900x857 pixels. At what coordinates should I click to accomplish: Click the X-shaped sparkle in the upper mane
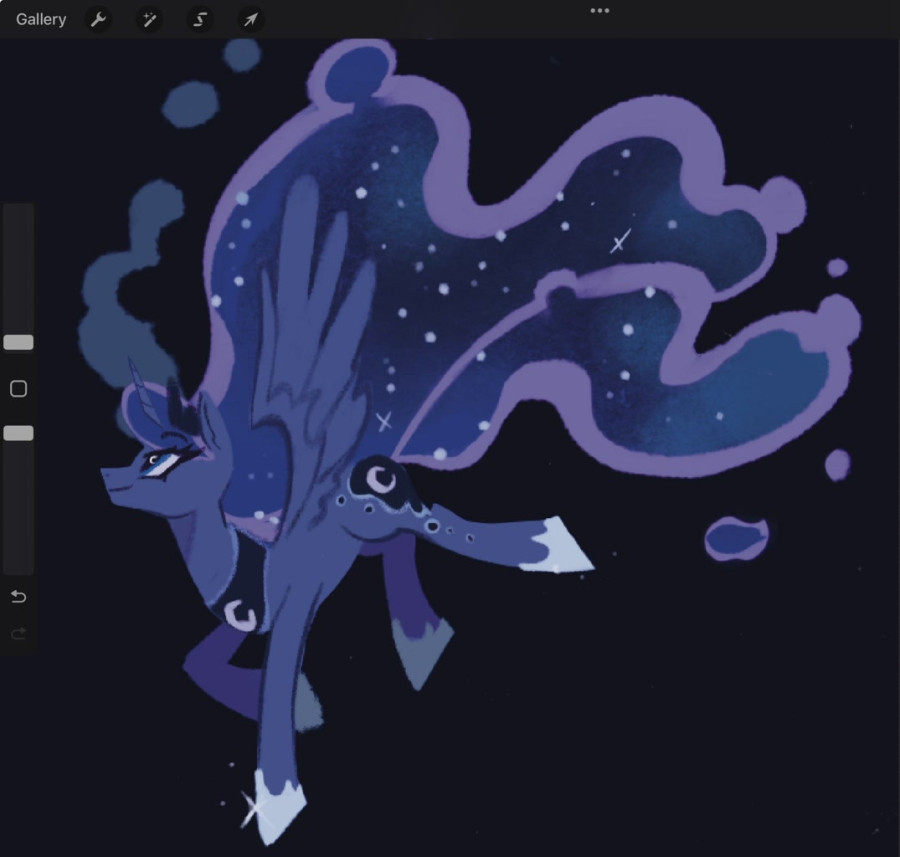620,241
